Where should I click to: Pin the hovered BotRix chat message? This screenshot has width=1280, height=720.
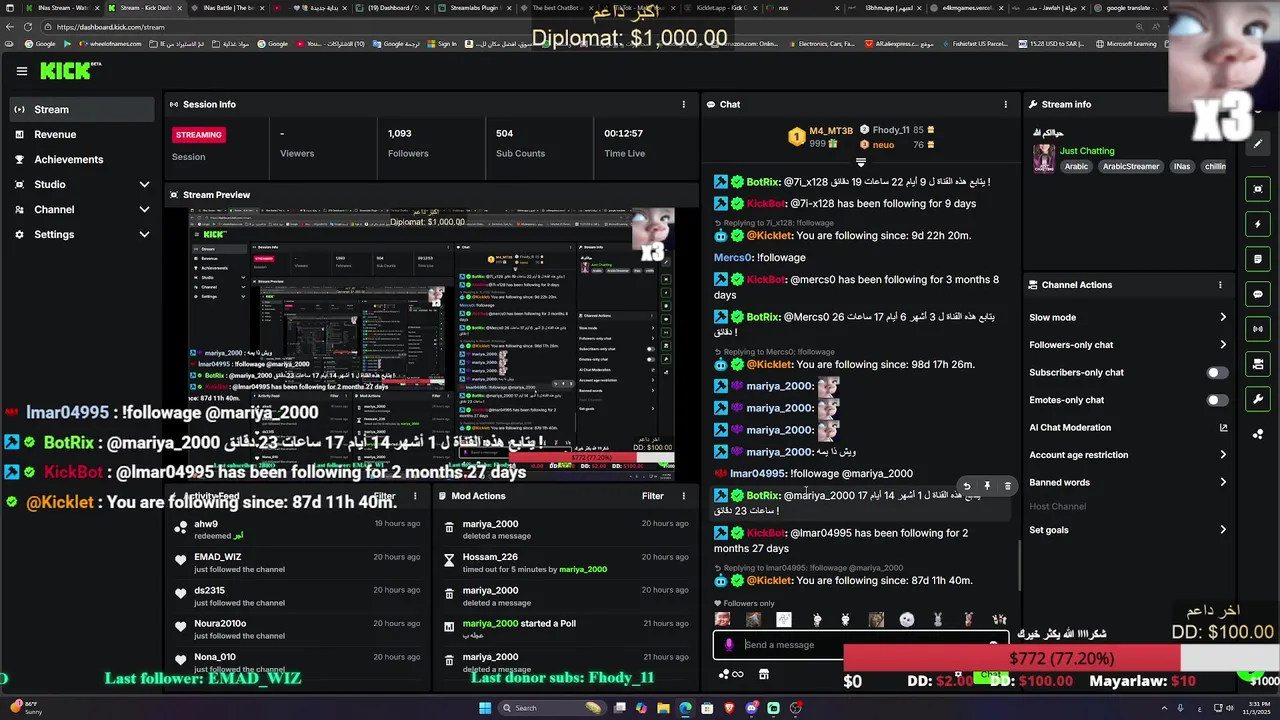point(987,486)
